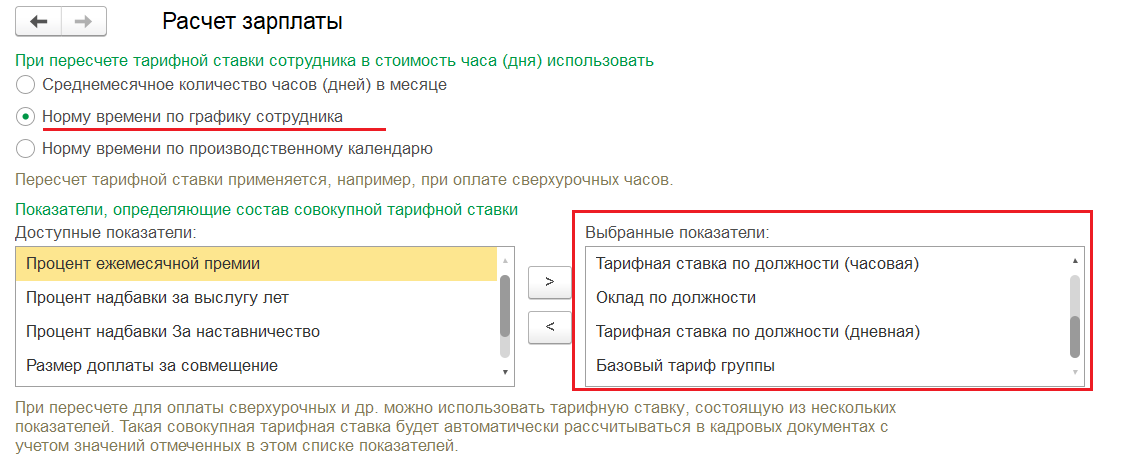Image resolution: width=1126 pixels, height=461 pixels.
Task: Pick Базовый тариф группы item
Action: [685, 365]
